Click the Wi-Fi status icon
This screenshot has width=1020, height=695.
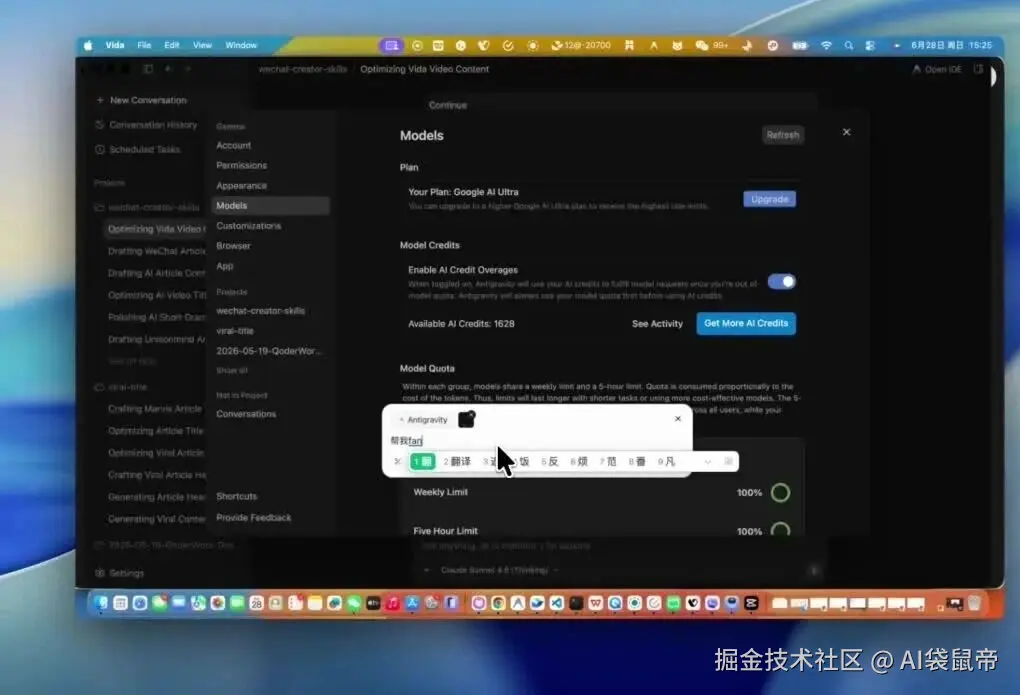[x=826, y=45]
